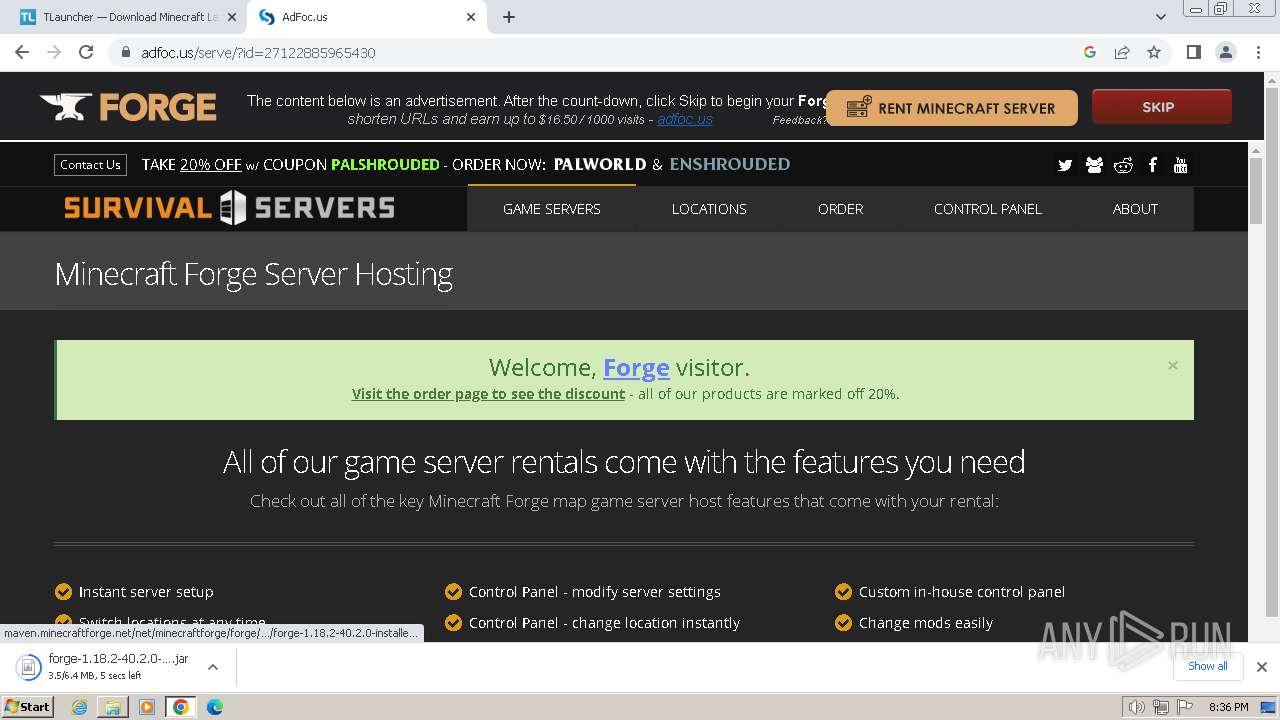
Task: Open tab search dropdown arrow
Action: coord(1161,17)
